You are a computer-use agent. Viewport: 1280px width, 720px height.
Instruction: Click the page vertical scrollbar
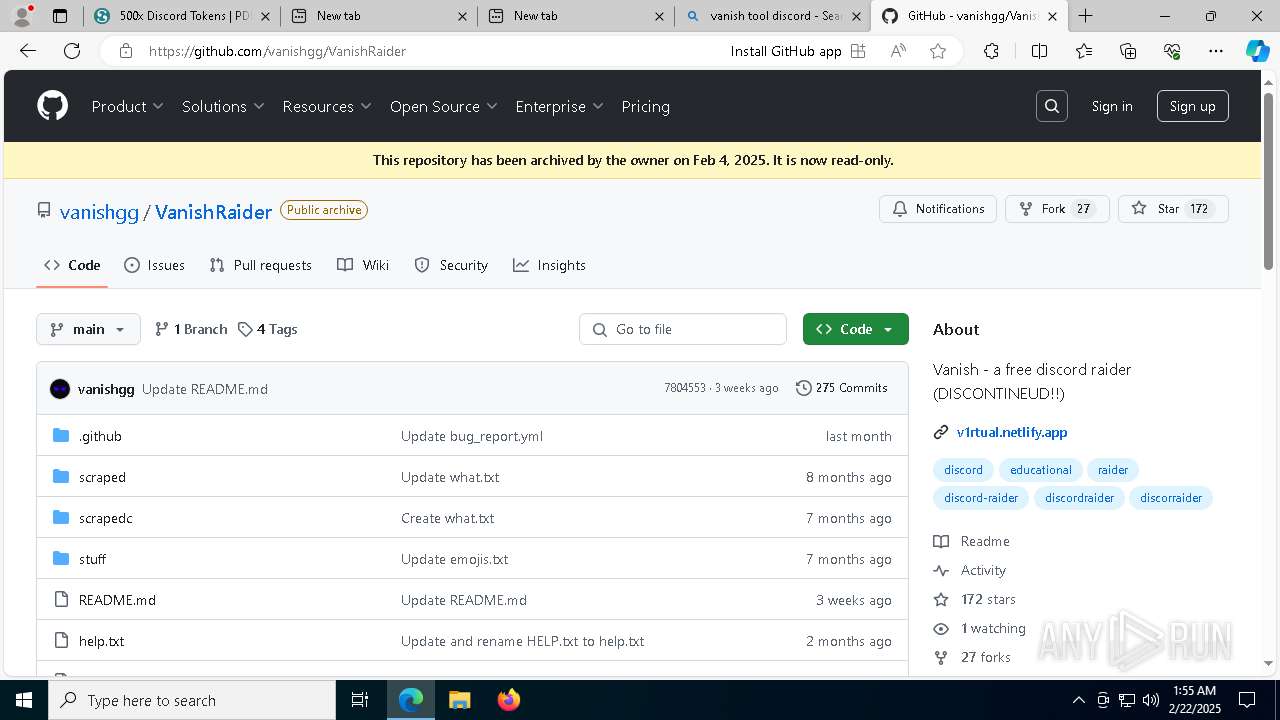click(1269, 180)
